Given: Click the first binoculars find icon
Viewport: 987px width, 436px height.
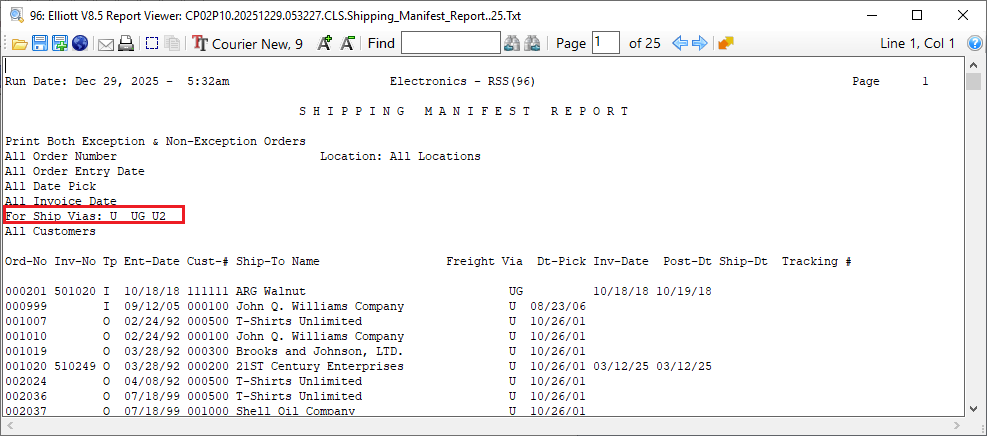Looking at the screenshot, I should click(x=512, y=43).
